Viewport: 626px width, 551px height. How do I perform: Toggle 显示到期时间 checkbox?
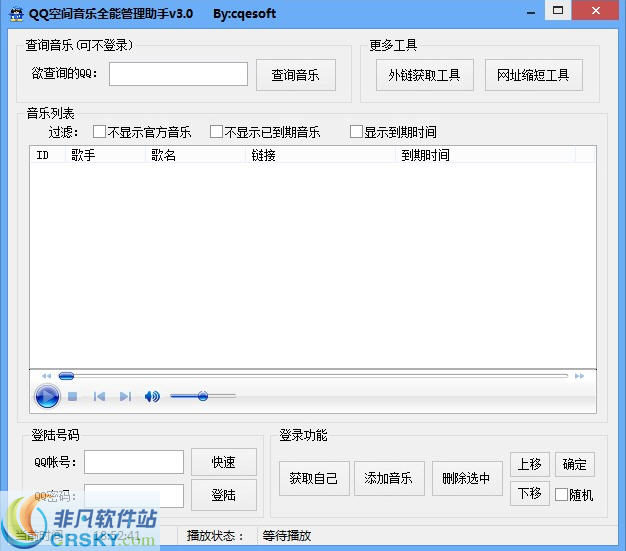[x=356, y=132]
